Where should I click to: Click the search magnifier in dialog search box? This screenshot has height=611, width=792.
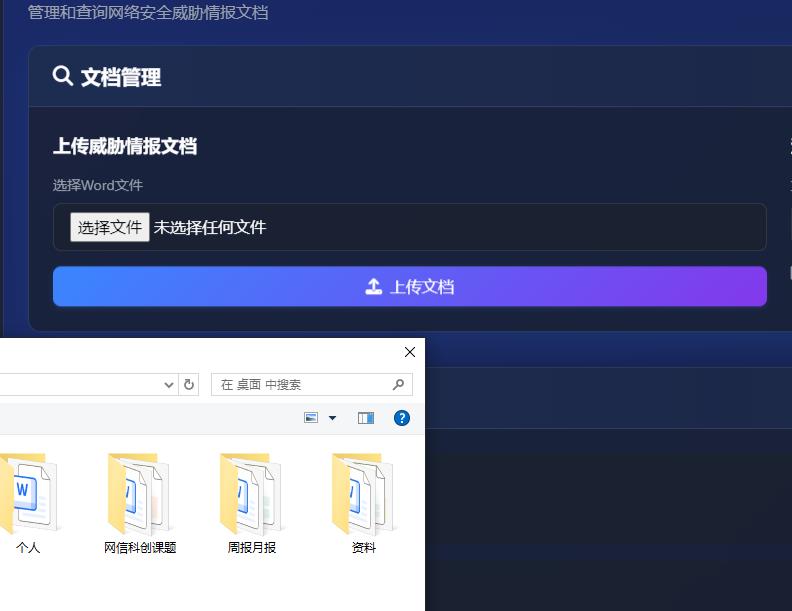pyautogui.click(x=398, y=384)
